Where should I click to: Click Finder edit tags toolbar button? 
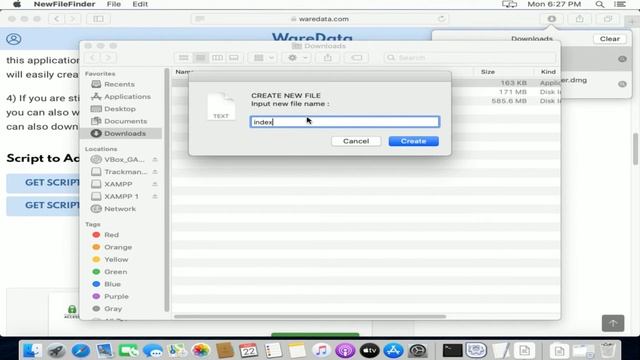[356, 58]
